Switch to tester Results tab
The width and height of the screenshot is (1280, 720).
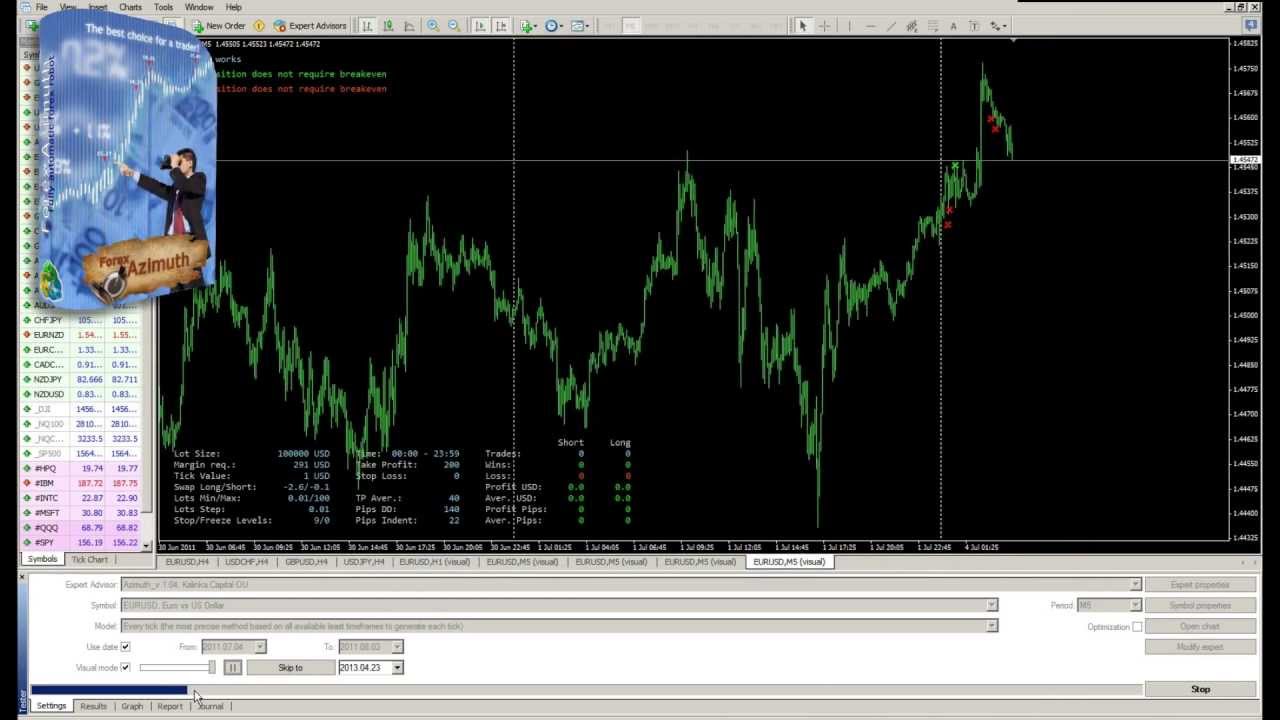click(93, 706)
